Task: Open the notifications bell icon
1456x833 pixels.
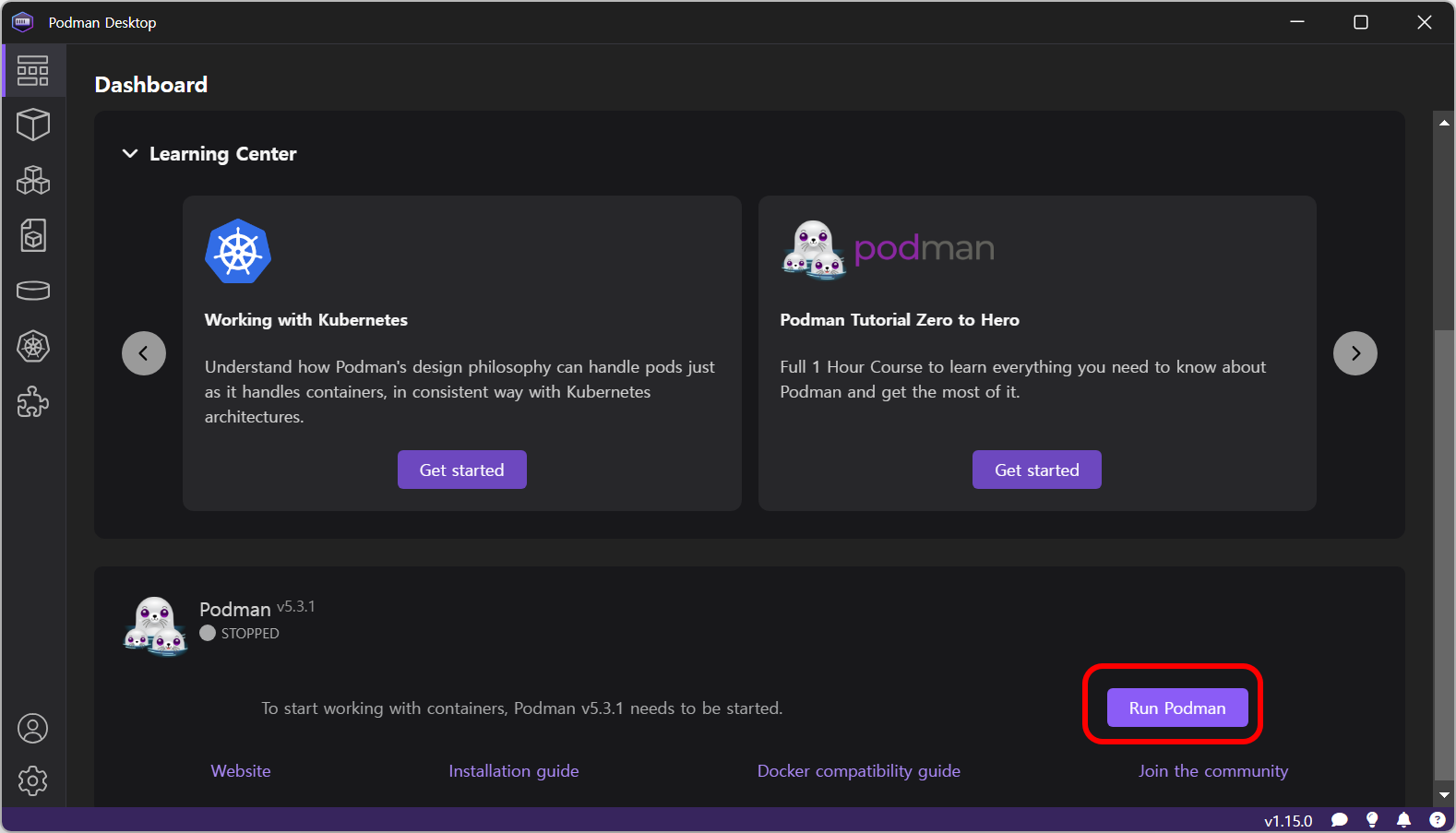Action: click(1403, 819)
